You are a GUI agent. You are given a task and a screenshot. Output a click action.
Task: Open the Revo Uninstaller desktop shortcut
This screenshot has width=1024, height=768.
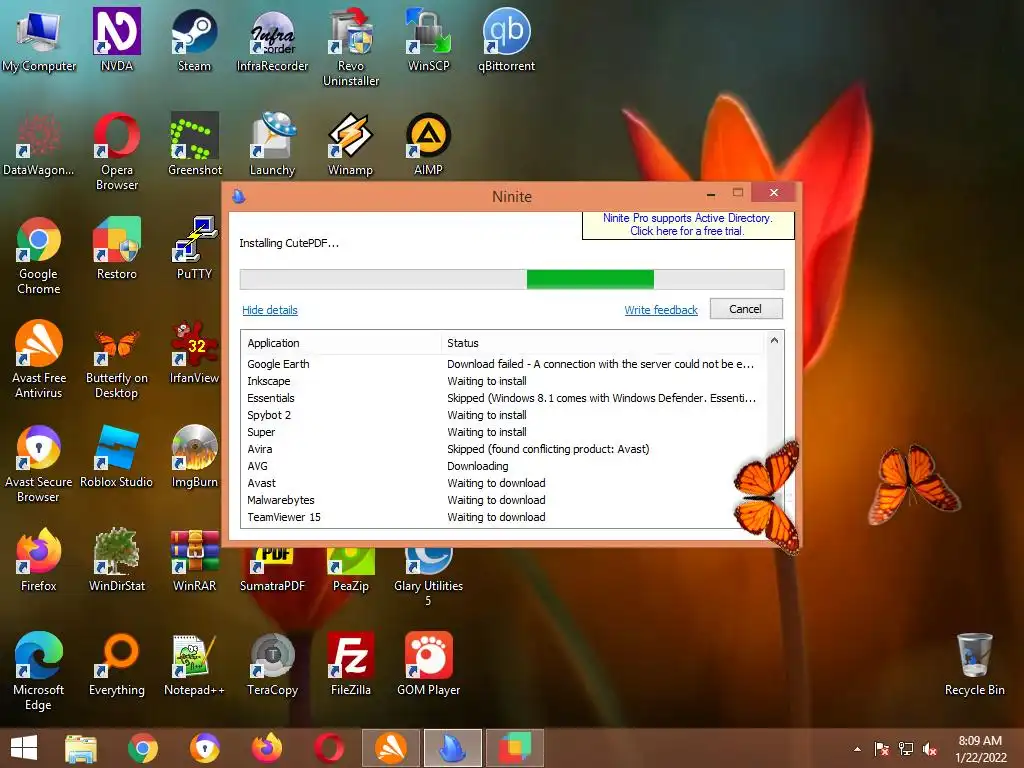[x=351, y=48]
